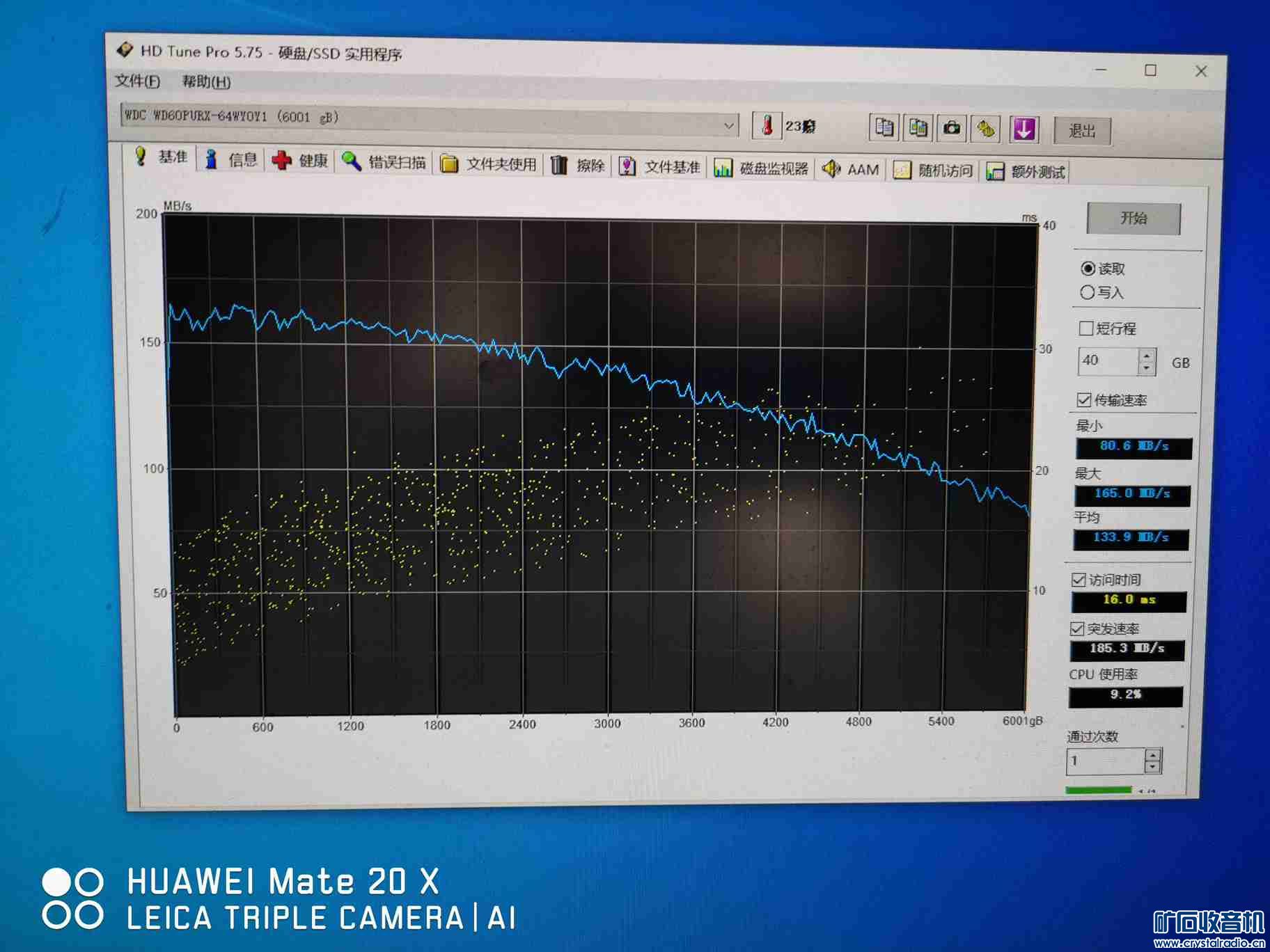Switch to the 磁盘监视器 tab
The image size is (1270, 952).
point(761,168)
